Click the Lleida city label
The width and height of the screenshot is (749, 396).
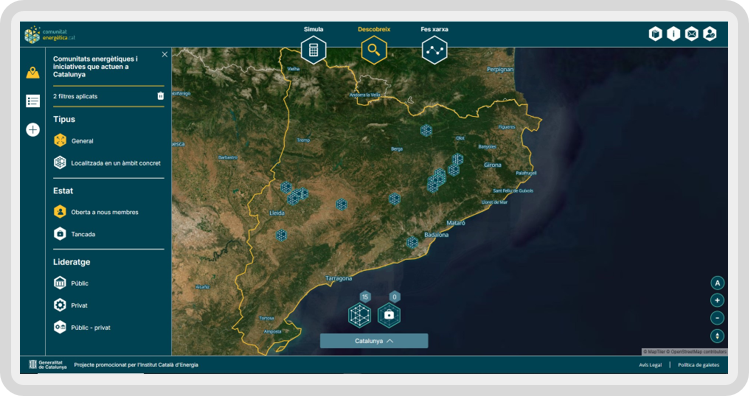point(277,213)
